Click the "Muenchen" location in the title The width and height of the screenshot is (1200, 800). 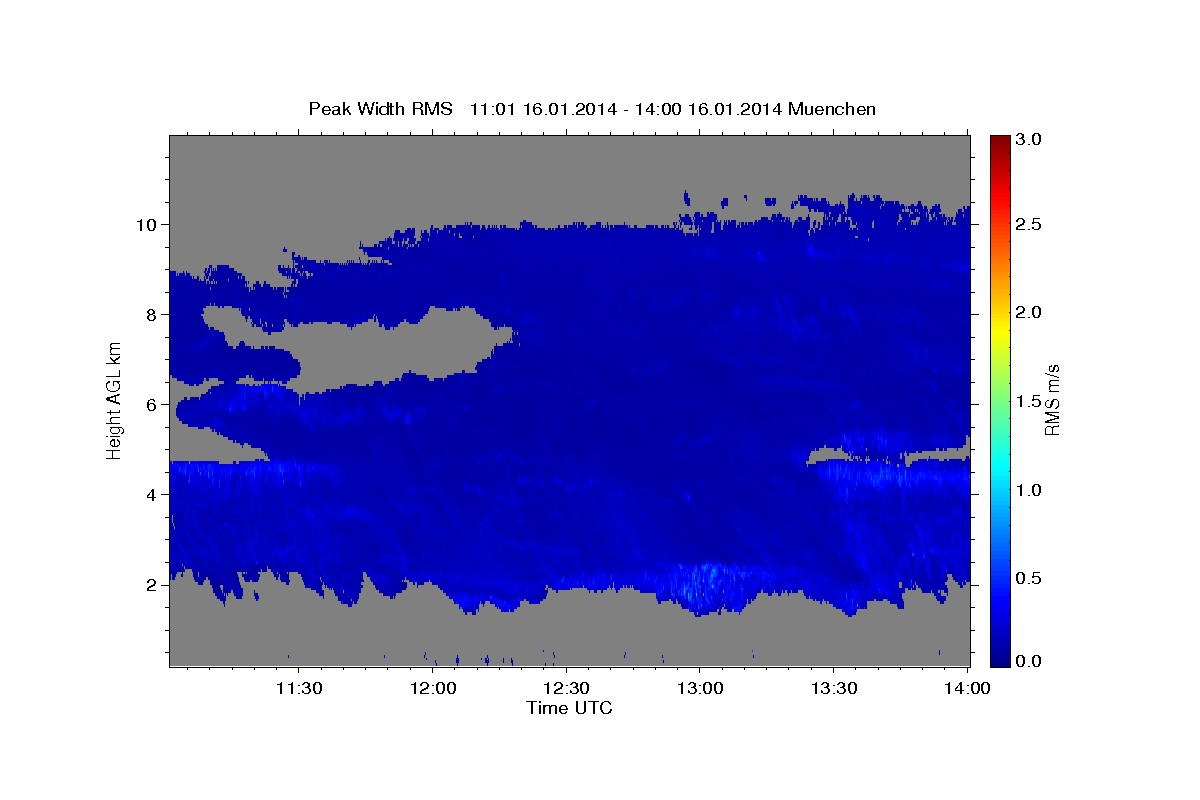pos(832,108)
